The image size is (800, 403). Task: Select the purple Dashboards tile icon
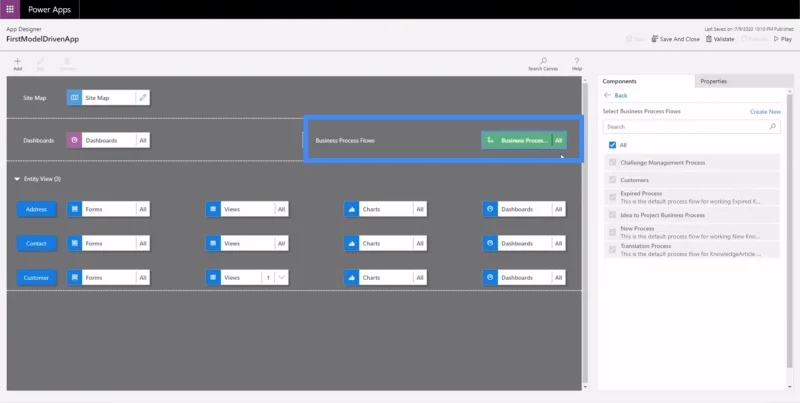pos(74,140)
